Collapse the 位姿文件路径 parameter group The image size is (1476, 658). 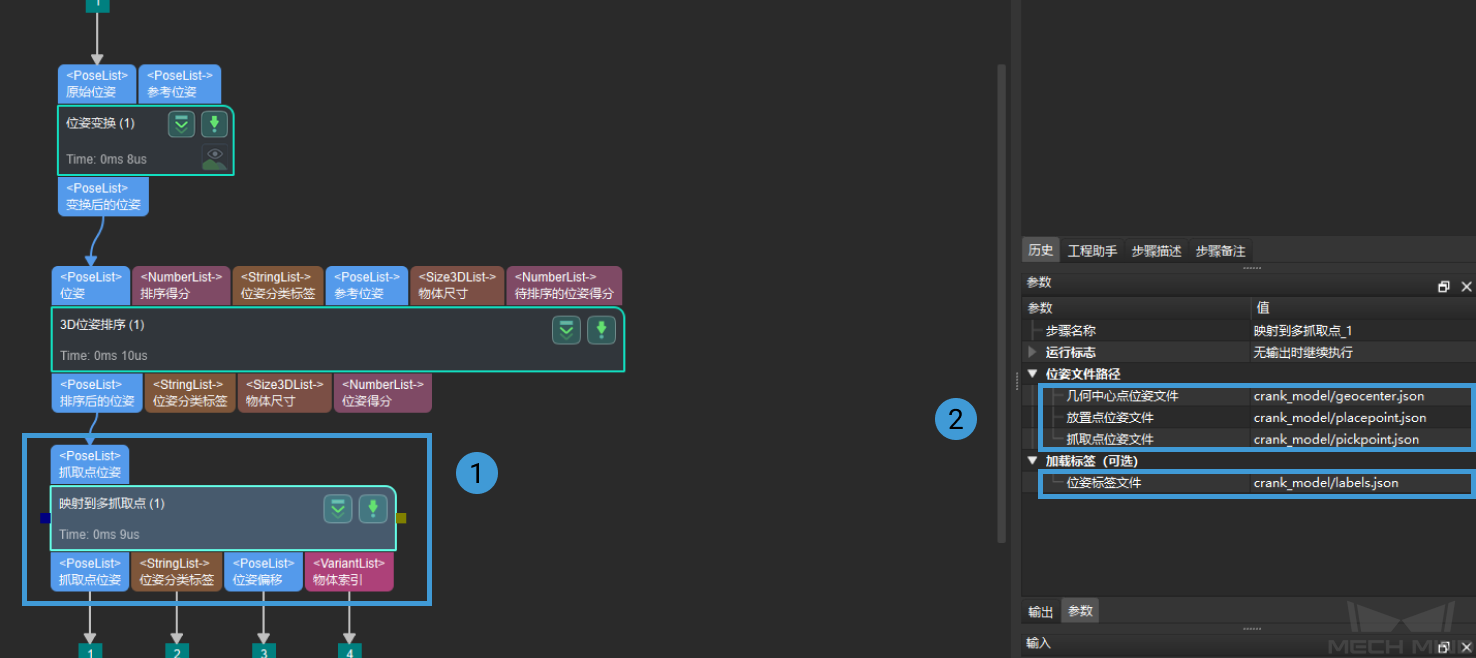1033,374
